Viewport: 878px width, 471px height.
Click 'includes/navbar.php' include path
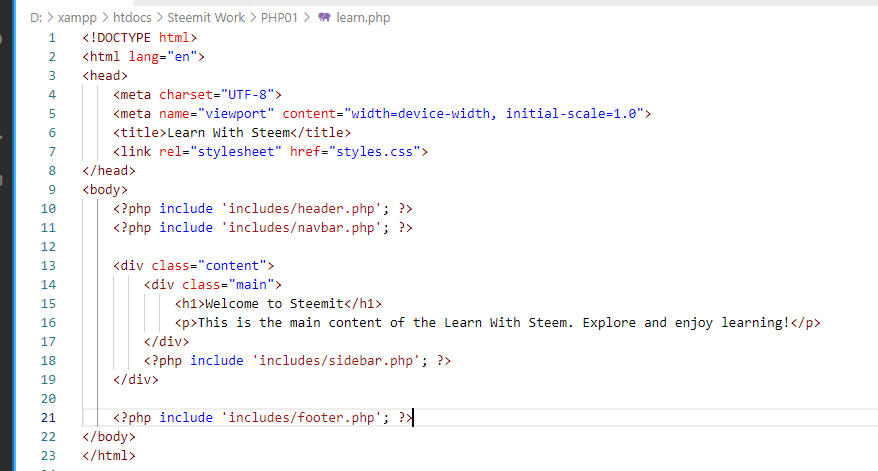pyautogui.click(x=301, y=228)
